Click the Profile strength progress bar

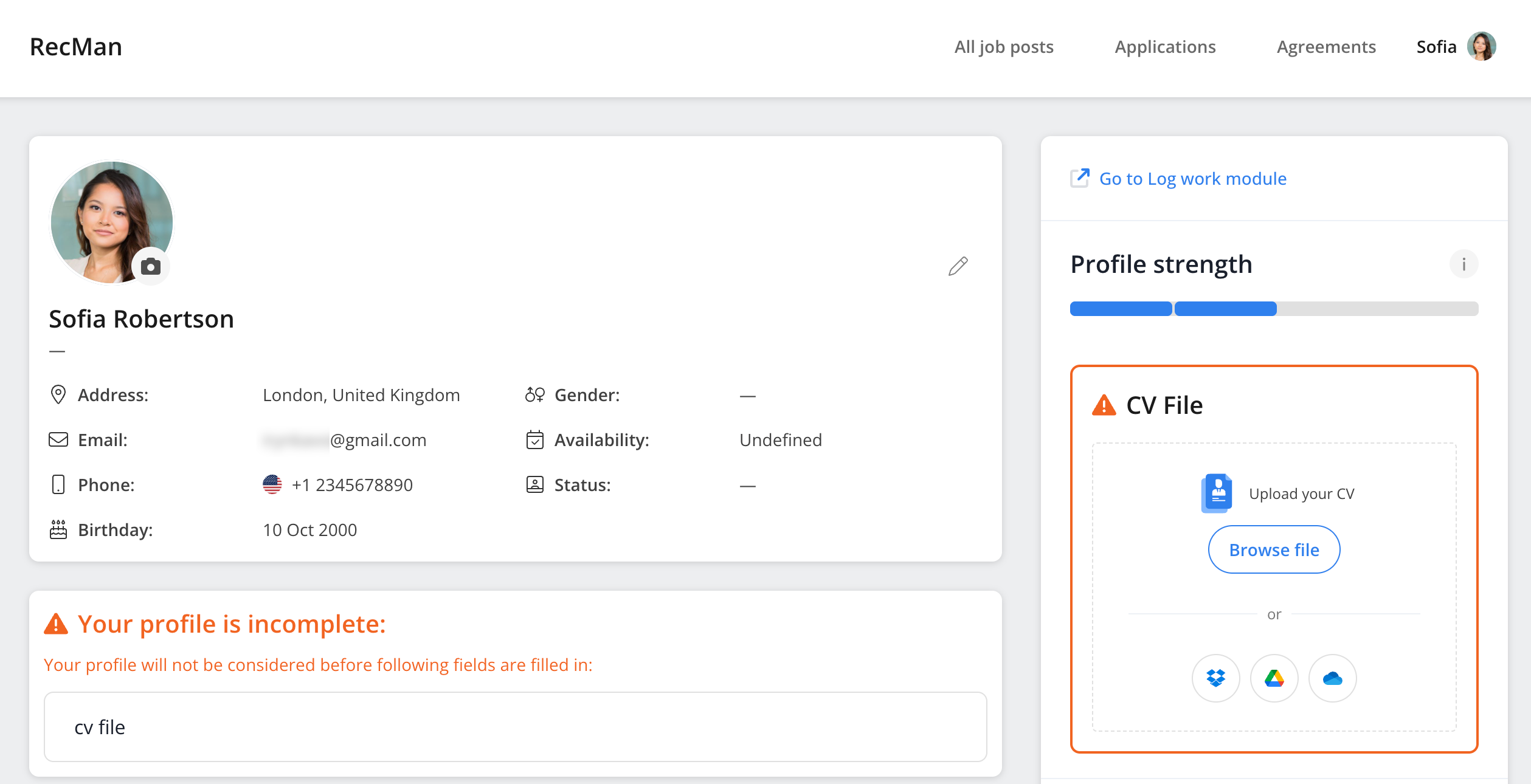click(1274, 309)
